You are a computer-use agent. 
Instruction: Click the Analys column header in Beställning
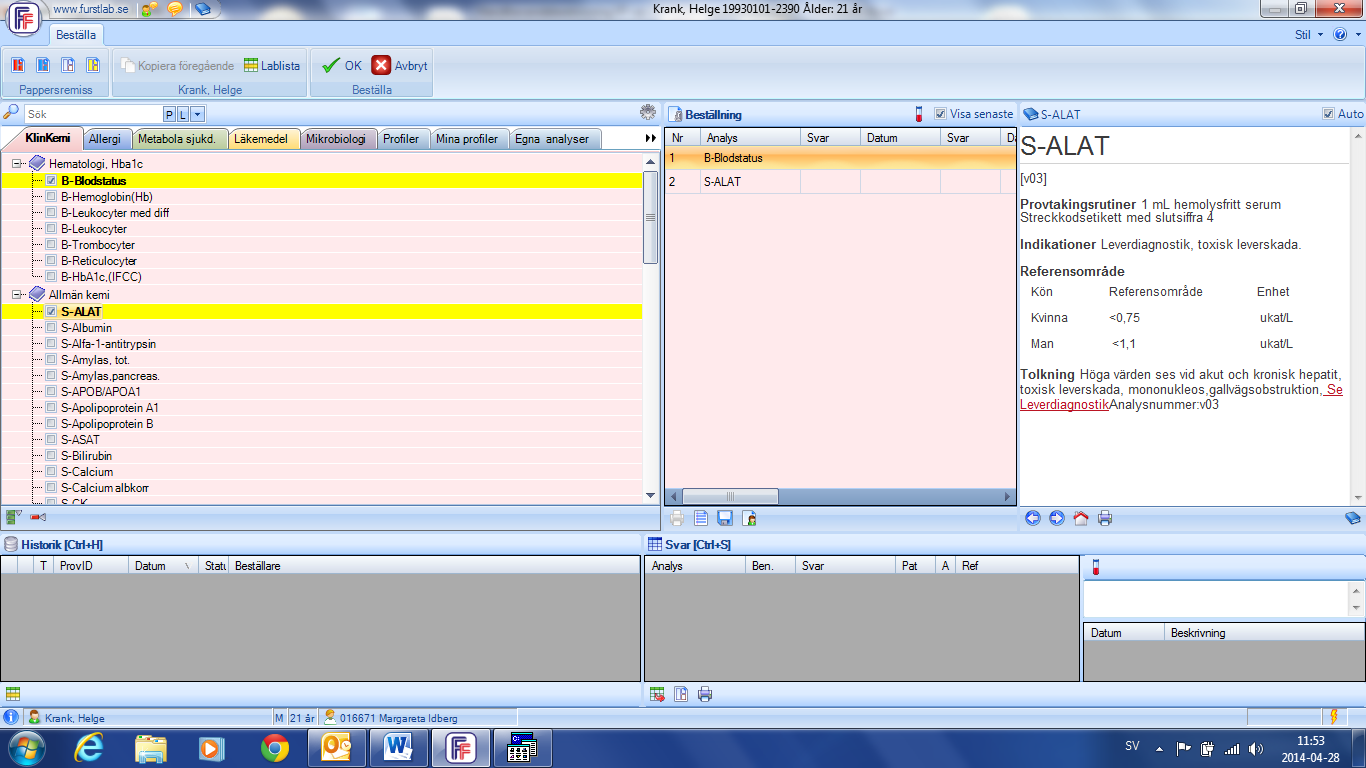pos(750,138)
